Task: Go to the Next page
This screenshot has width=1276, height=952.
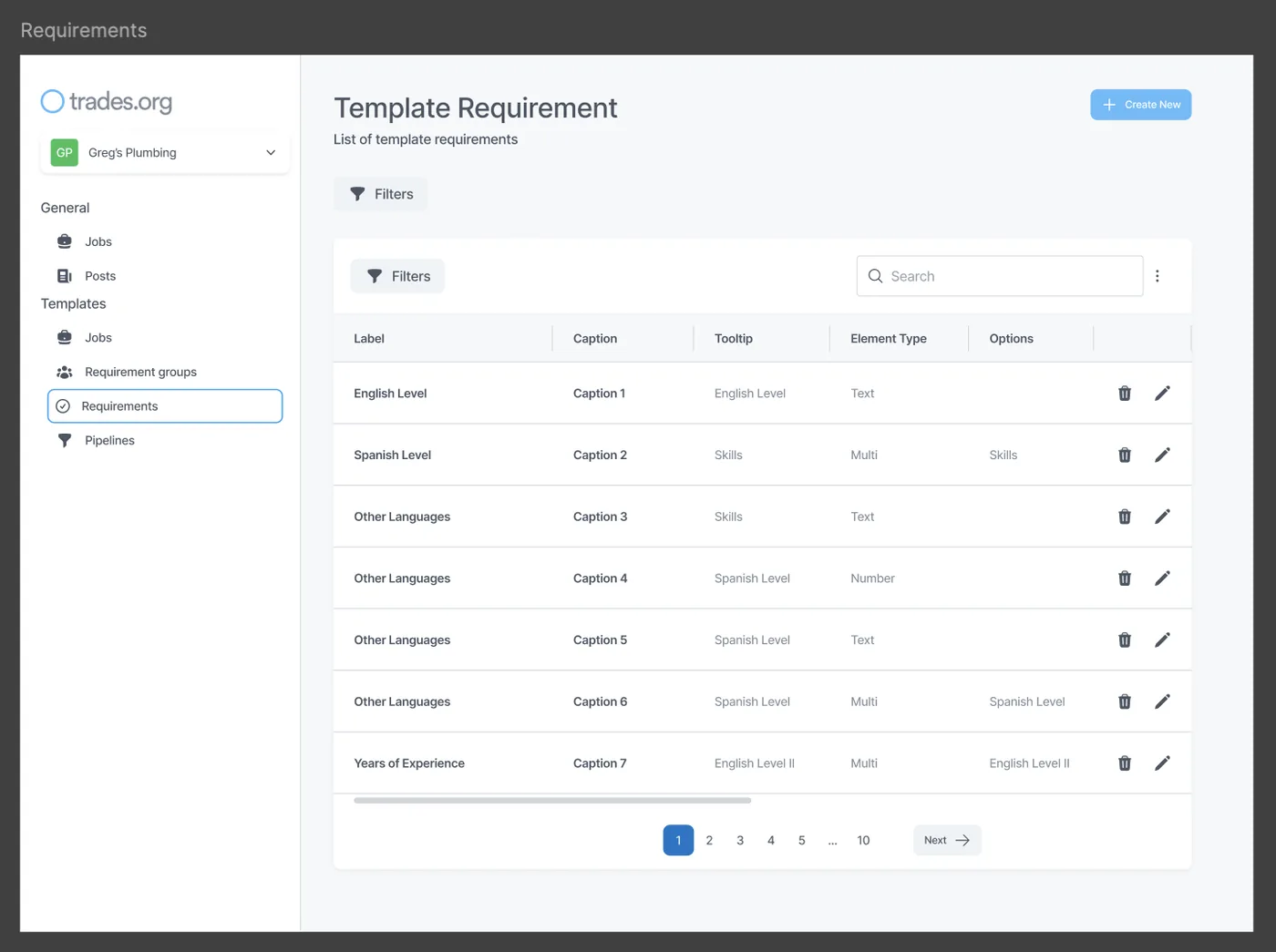Action: 947,841
